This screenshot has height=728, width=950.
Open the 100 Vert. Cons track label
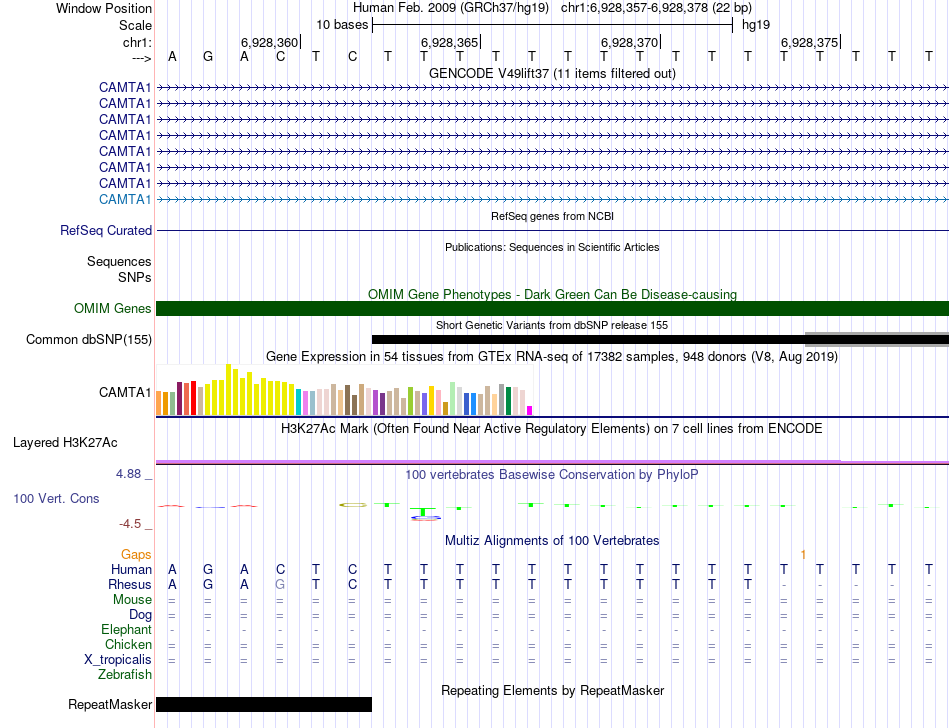pyautogui.click(x=56, y=498)
